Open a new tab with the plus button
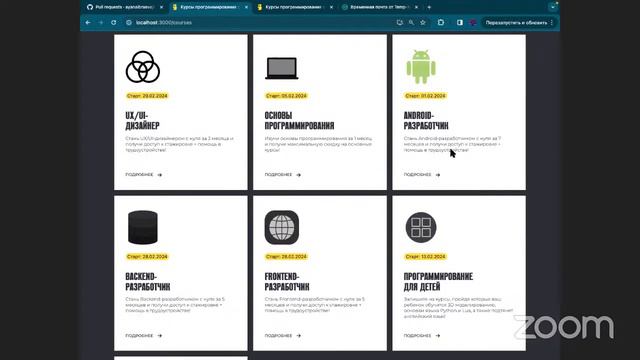Viewport: 640px width, 360px height. pyautogui.click(x=429, y=7)
